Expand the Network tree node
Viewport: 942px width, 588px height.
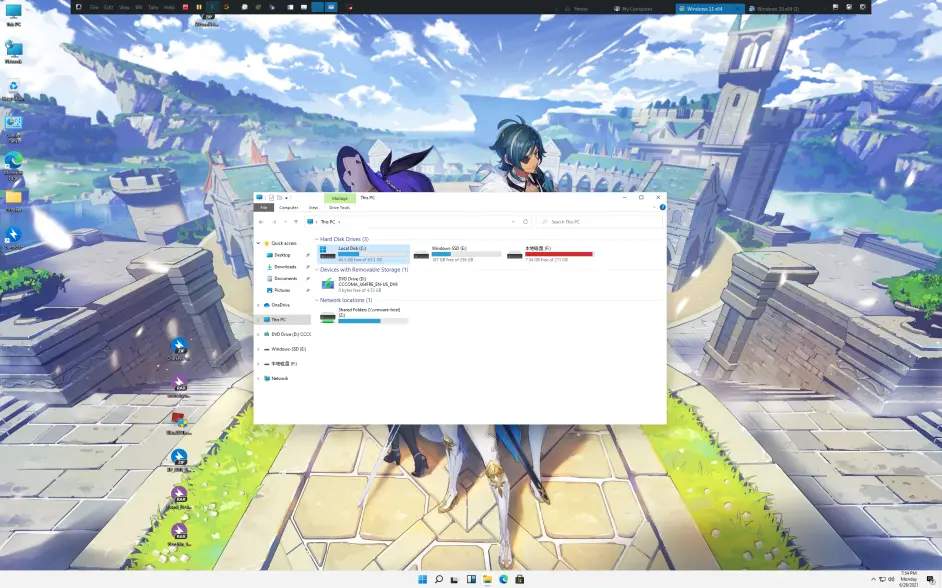click(259, 378)
